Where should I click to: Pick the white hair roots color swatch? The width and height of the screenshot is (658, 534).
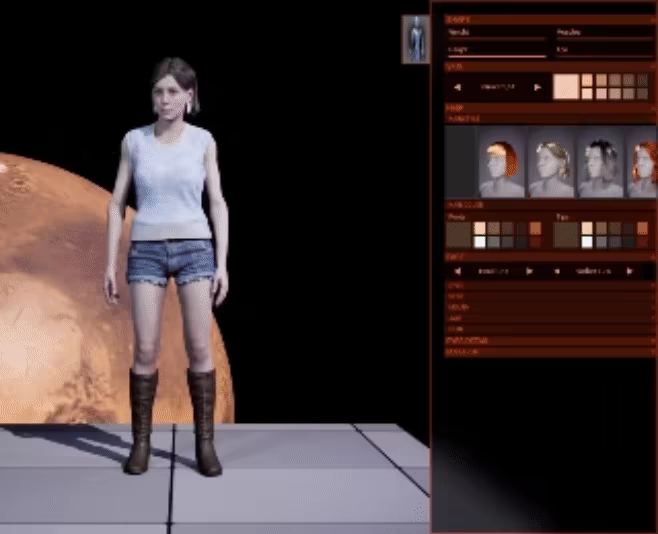480,242
